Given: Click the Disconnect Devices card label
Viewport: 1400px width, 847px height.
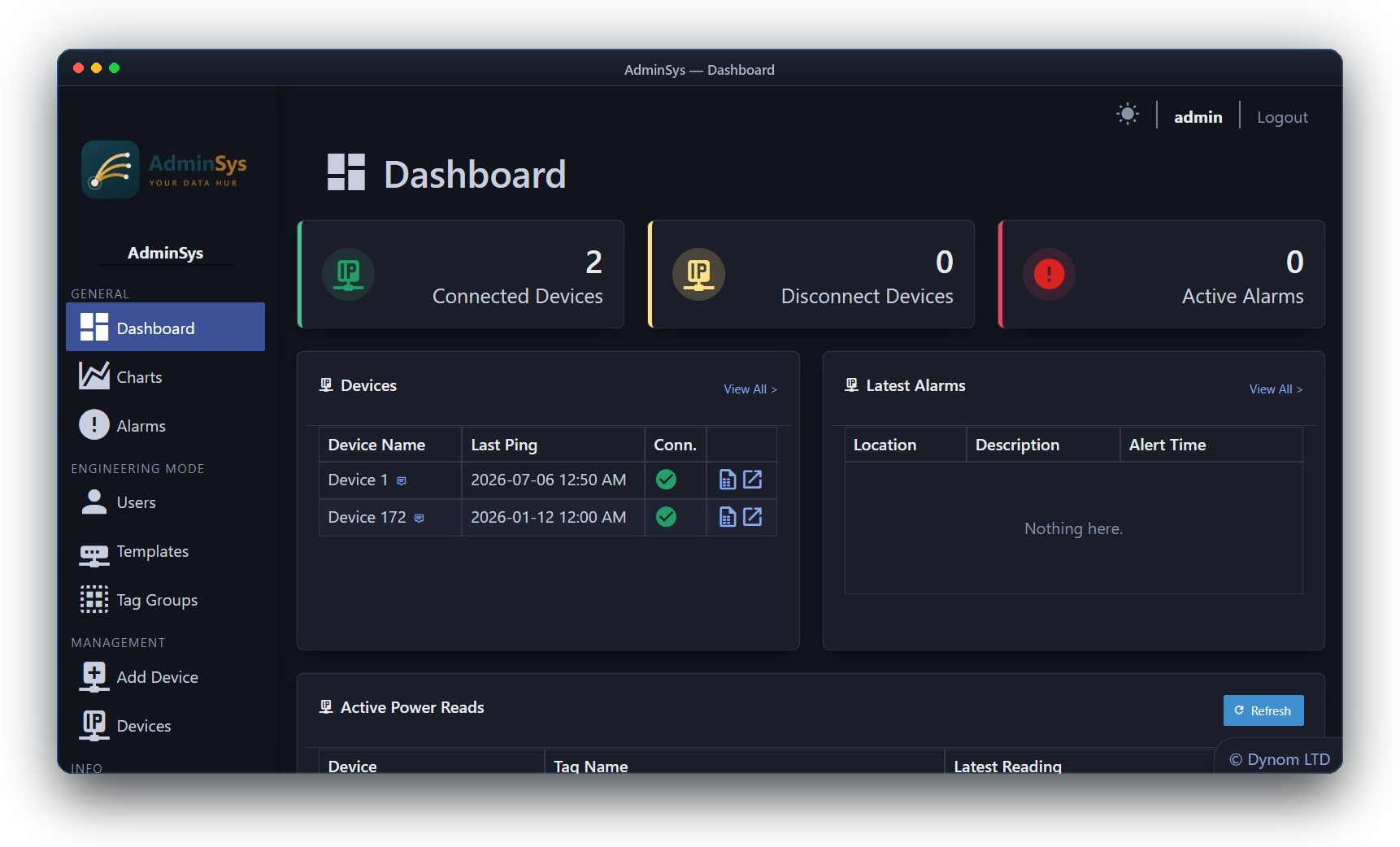Looking at the screenshot, I should click(x=867, y=297).
